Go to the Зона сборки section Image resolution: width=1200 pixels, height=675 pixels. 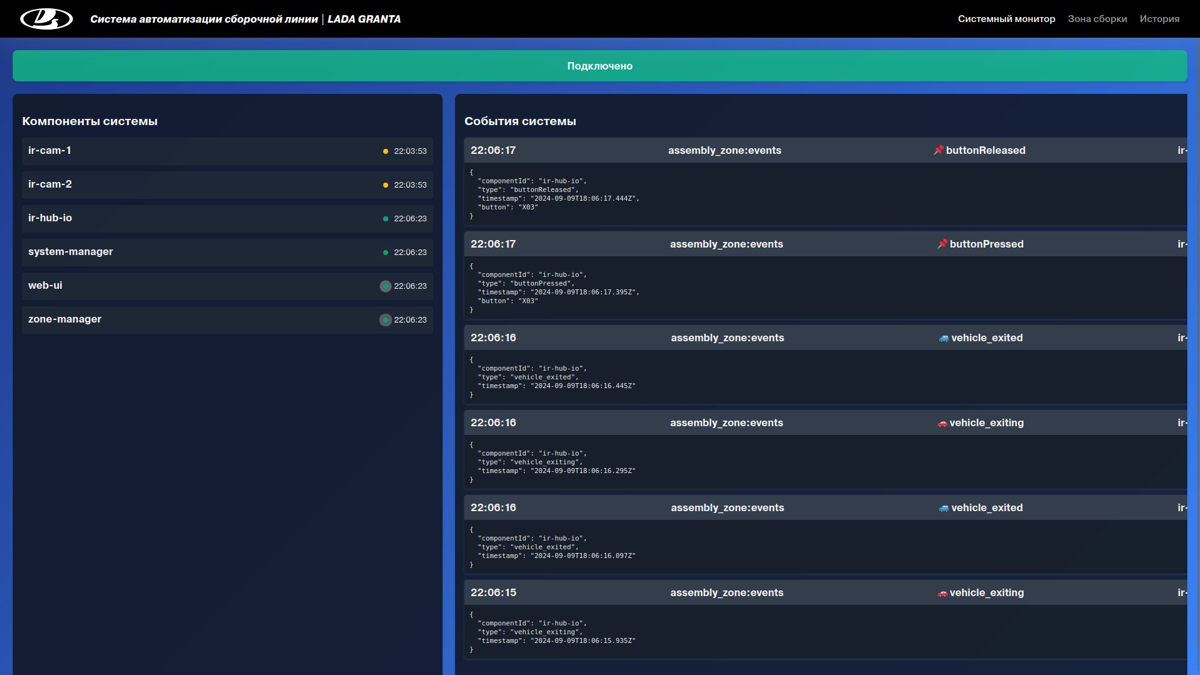[x=1097, y=19]
